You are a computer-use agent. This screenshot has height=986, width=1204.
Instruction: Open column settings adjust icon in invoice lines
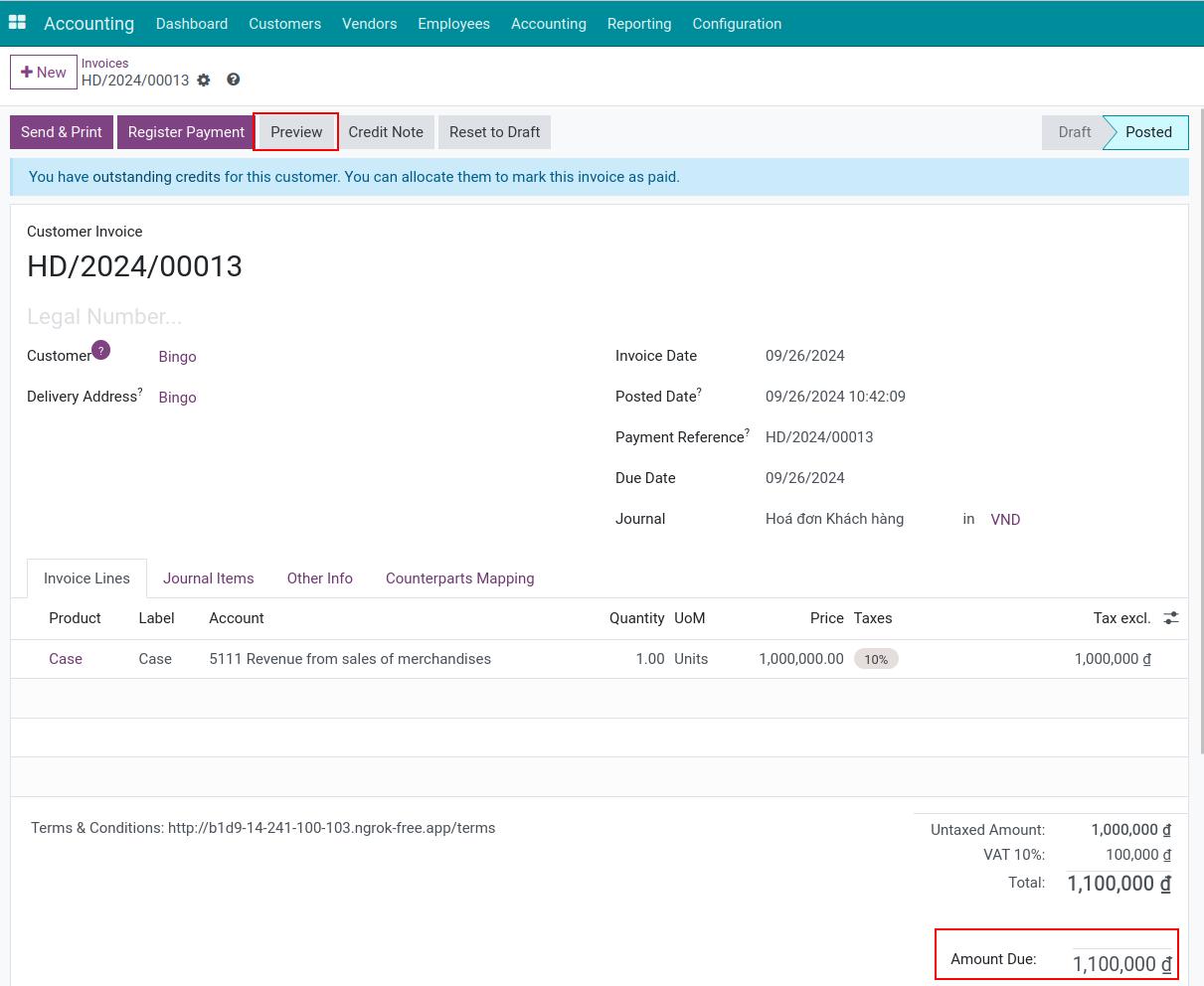(x=1171, y=618)
